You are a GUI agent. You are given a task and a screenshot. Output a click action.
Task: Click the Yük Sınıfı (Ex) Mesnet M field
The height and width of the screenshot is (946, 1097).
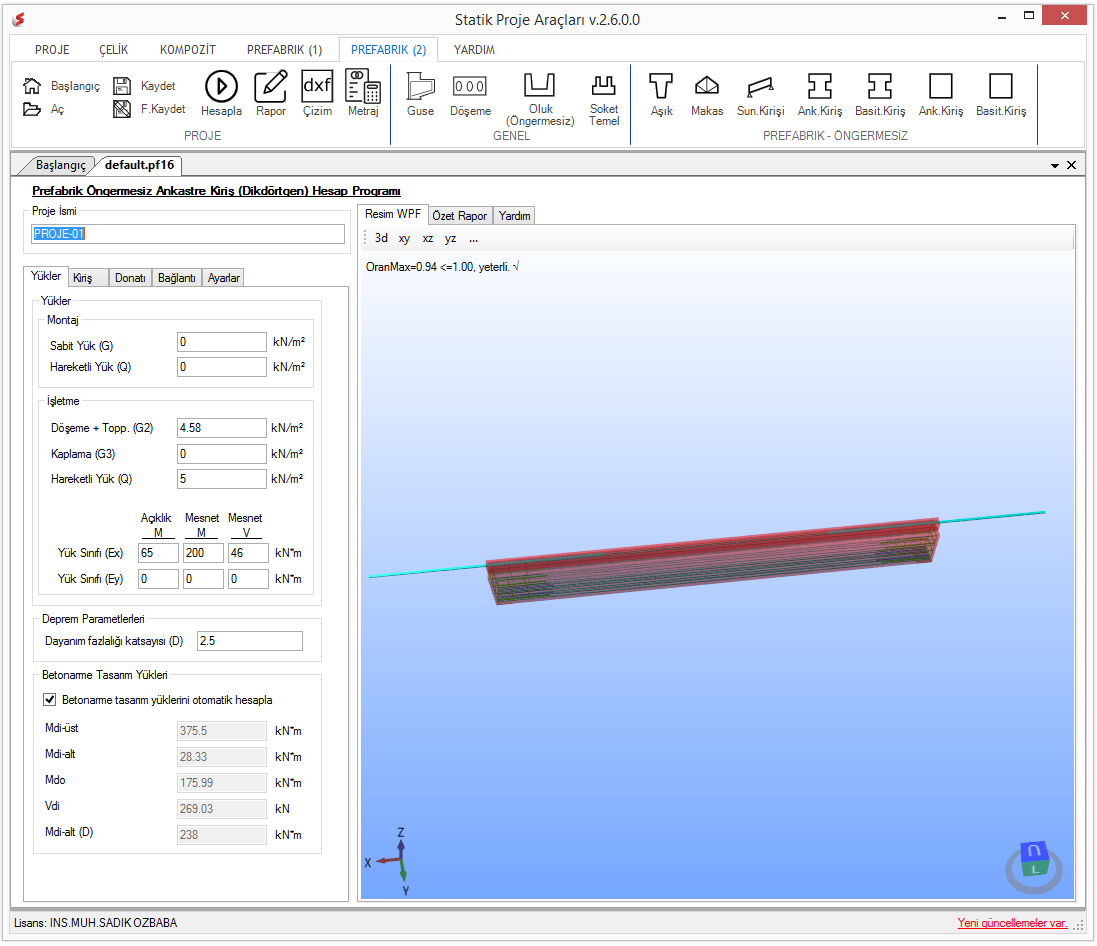[x=204, y=553]
